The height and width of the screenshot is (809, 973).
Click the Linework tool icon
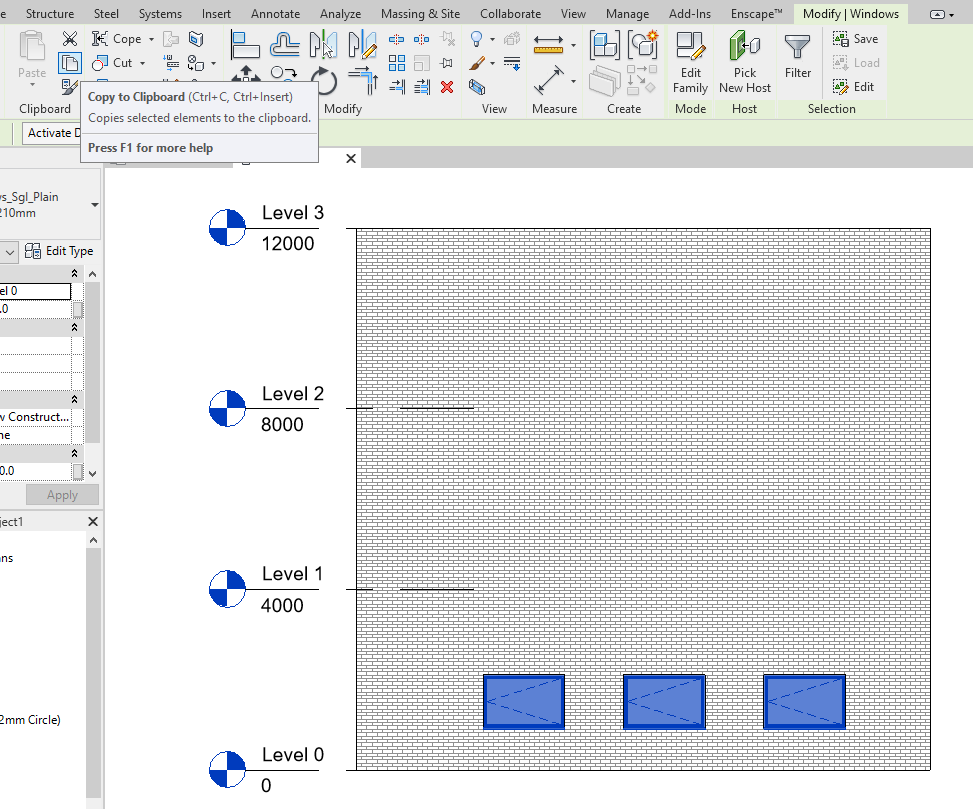click(x=512, y=63)
